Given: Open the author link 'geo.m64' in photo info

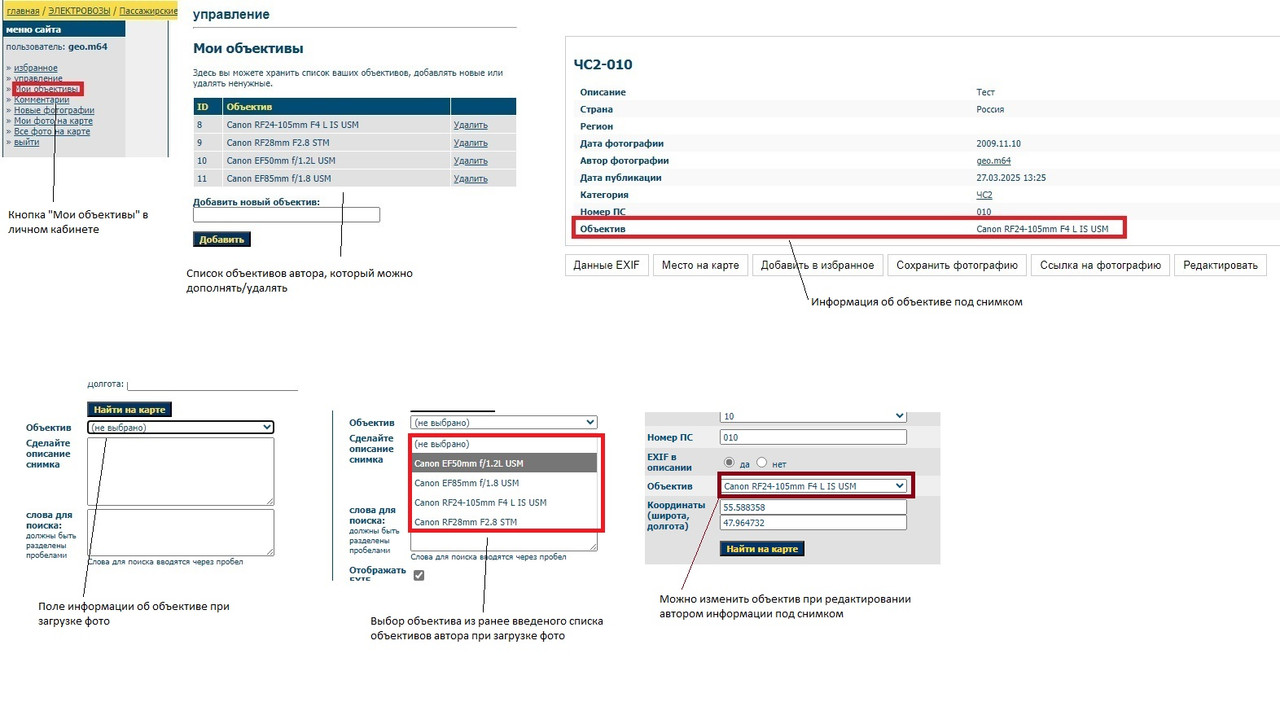Looking at the screenshot, I should [x=993, y=161].
